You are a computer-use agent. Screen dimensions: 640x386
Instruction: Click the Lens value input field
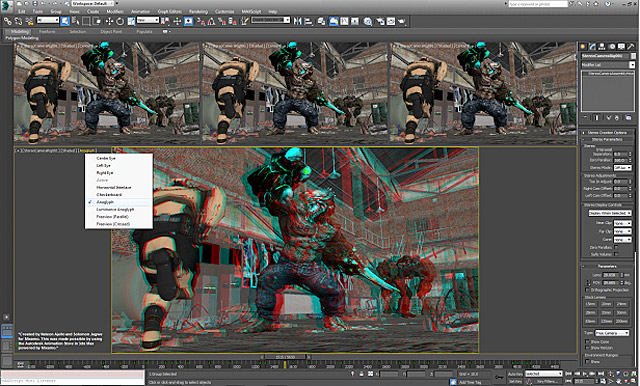(x=610, y=275)
